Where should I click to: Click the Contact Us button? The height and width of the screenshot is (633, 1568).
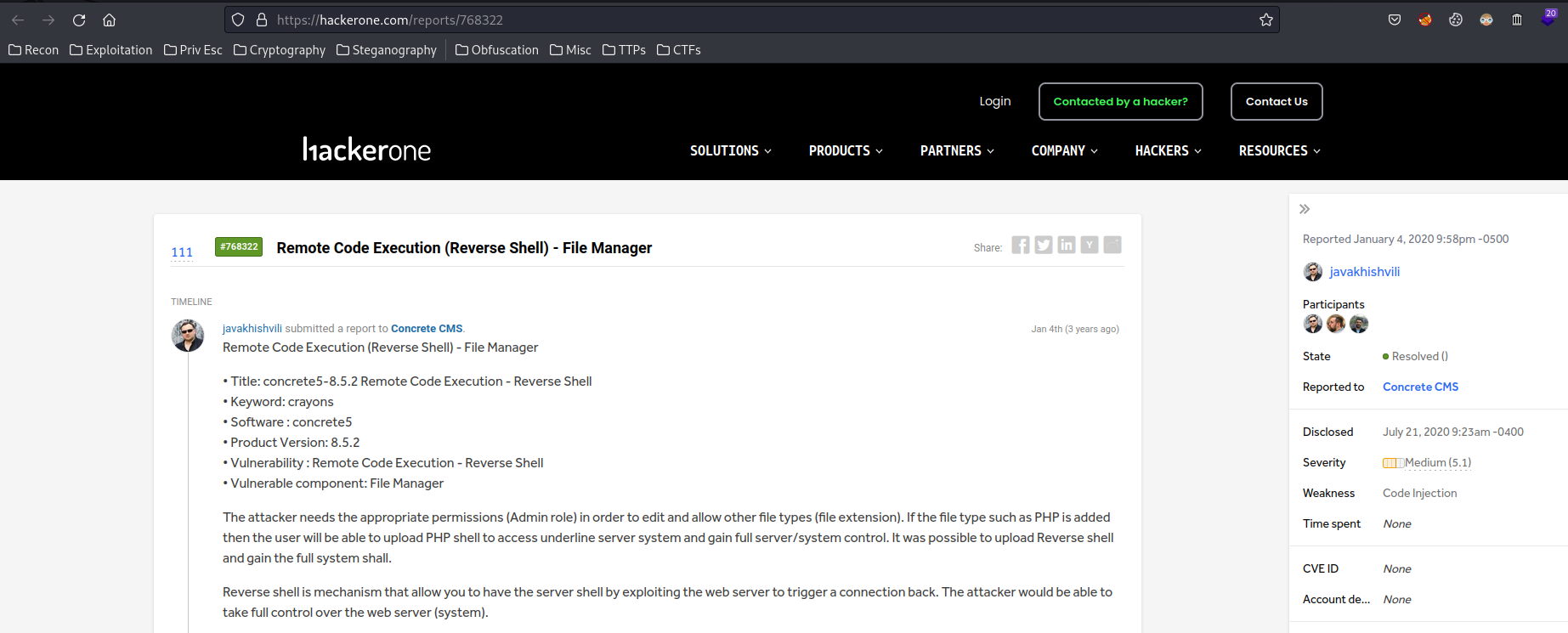[1276, 101]
